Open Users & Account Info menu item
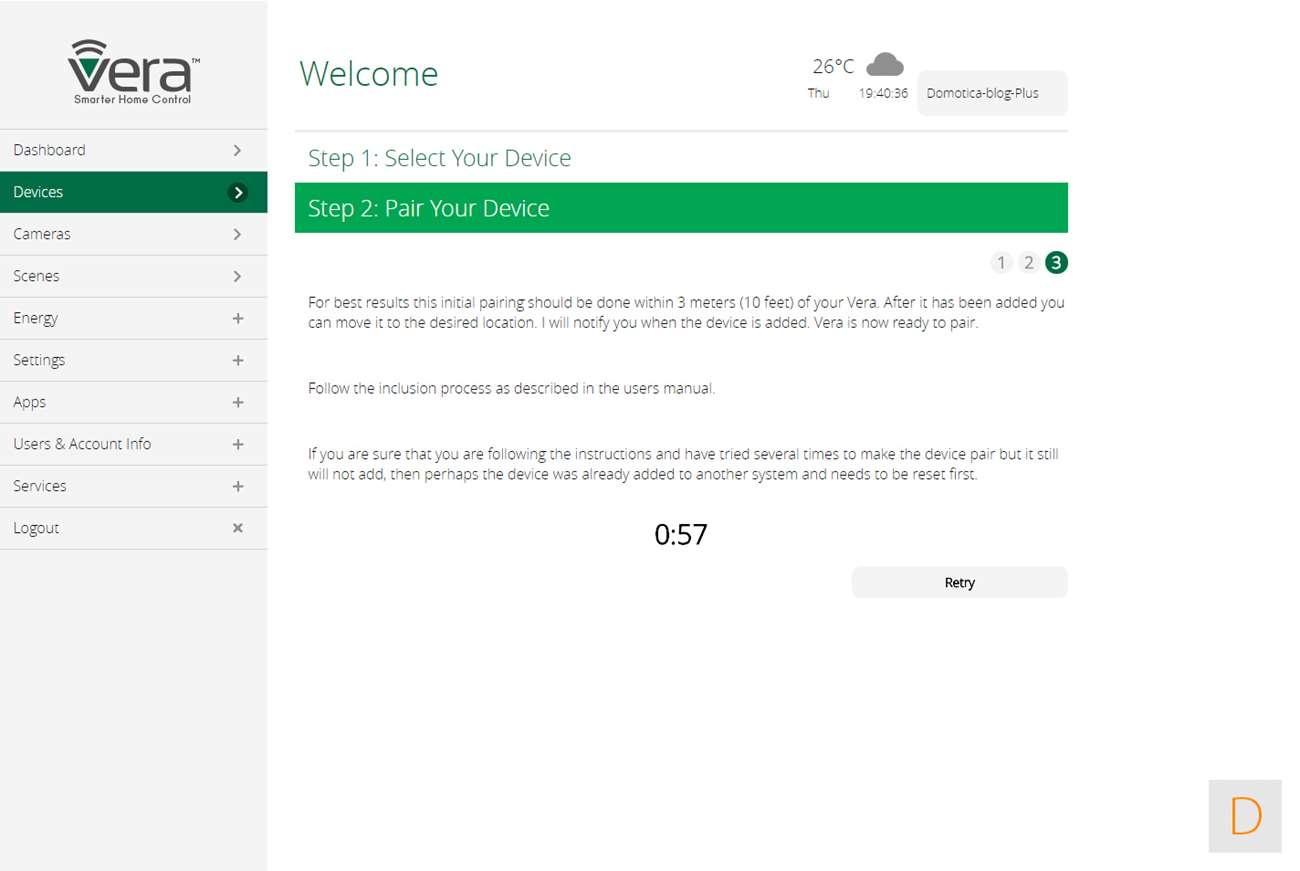Viewport: 1300px width, 871px height. pyautogui.click(x=134, y=444)
